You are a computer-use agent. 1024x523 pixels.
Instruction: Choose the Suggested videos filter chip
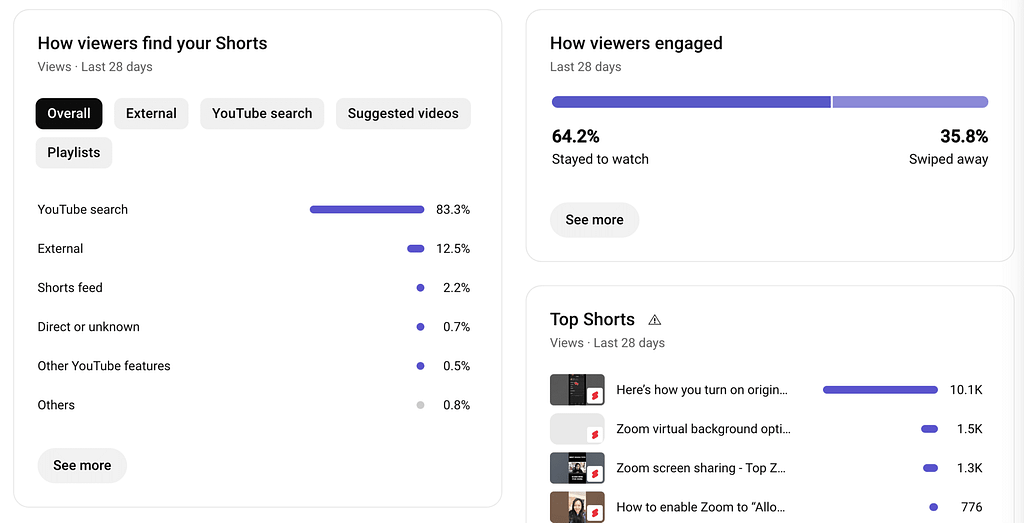[x=403, y=114]
